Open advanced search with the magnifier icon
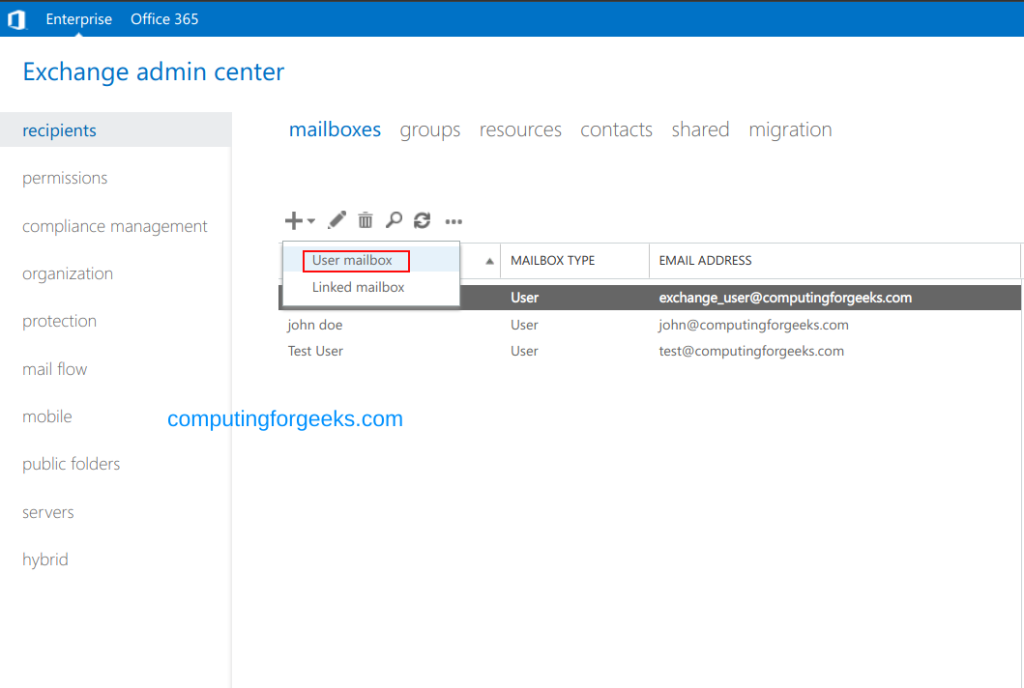This screenshot has width=1024, height=688. (x=394, y=220)
